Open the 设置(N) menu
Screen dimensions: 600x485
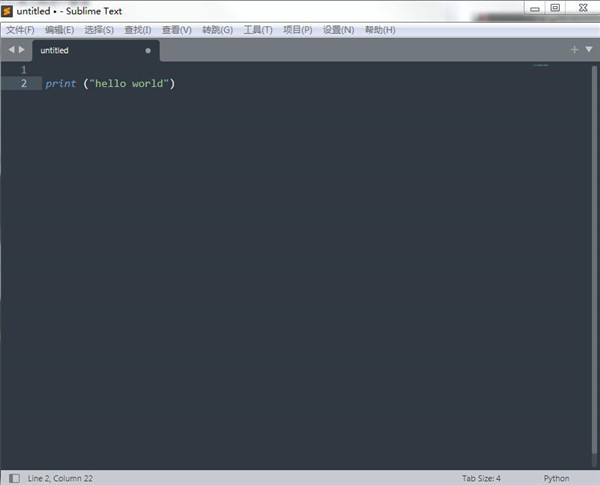[x=338, y=30]
